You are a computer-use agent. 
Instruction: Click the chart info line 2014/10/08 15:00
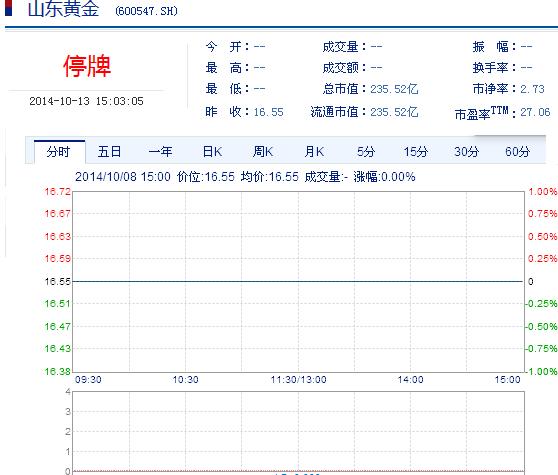(123, 177)
